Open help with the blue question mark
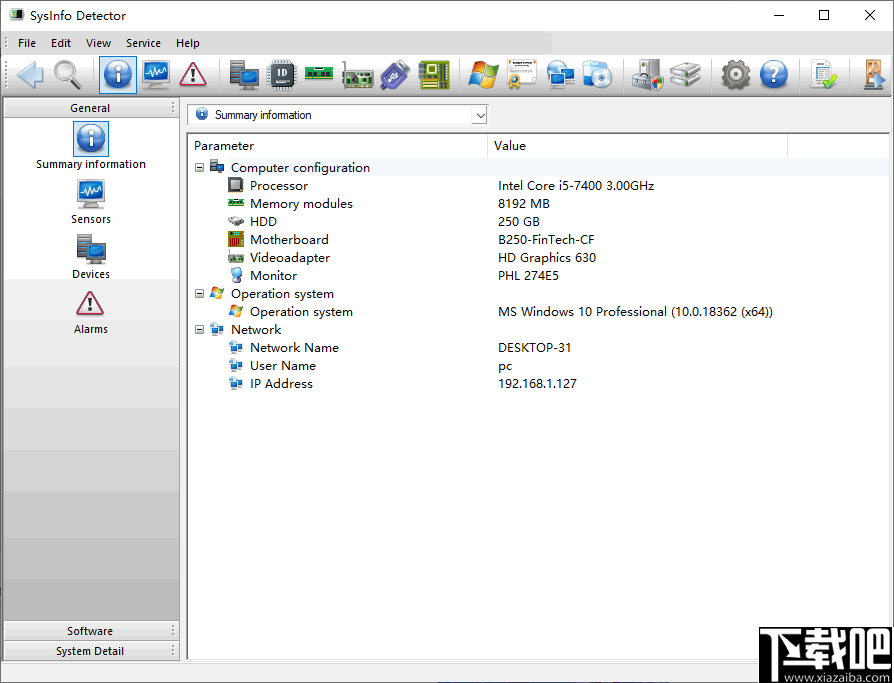 (x=774, y=75)
